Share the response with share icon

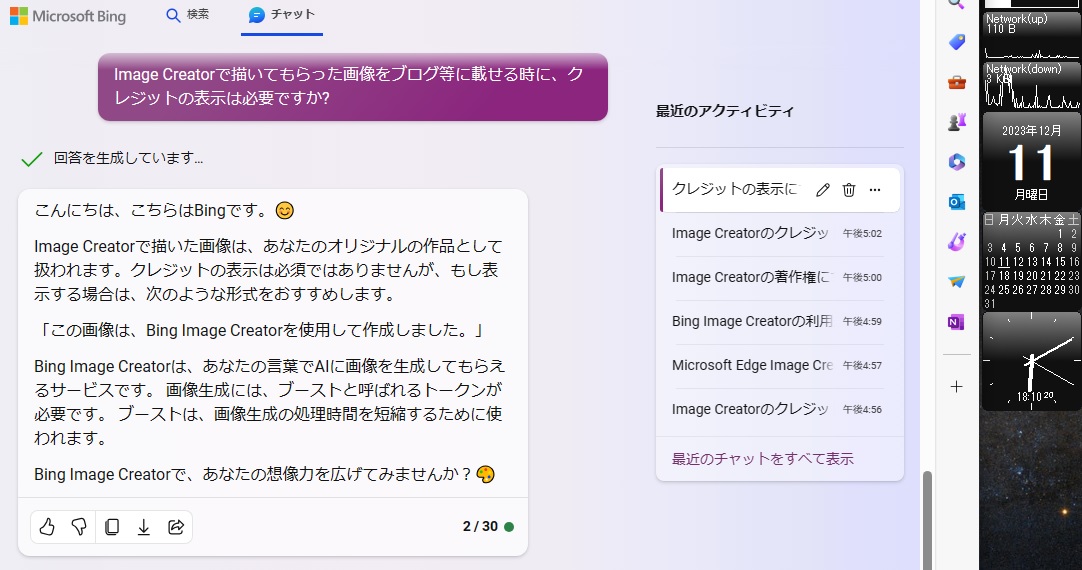pyautogui.click(x=176, y=527)
